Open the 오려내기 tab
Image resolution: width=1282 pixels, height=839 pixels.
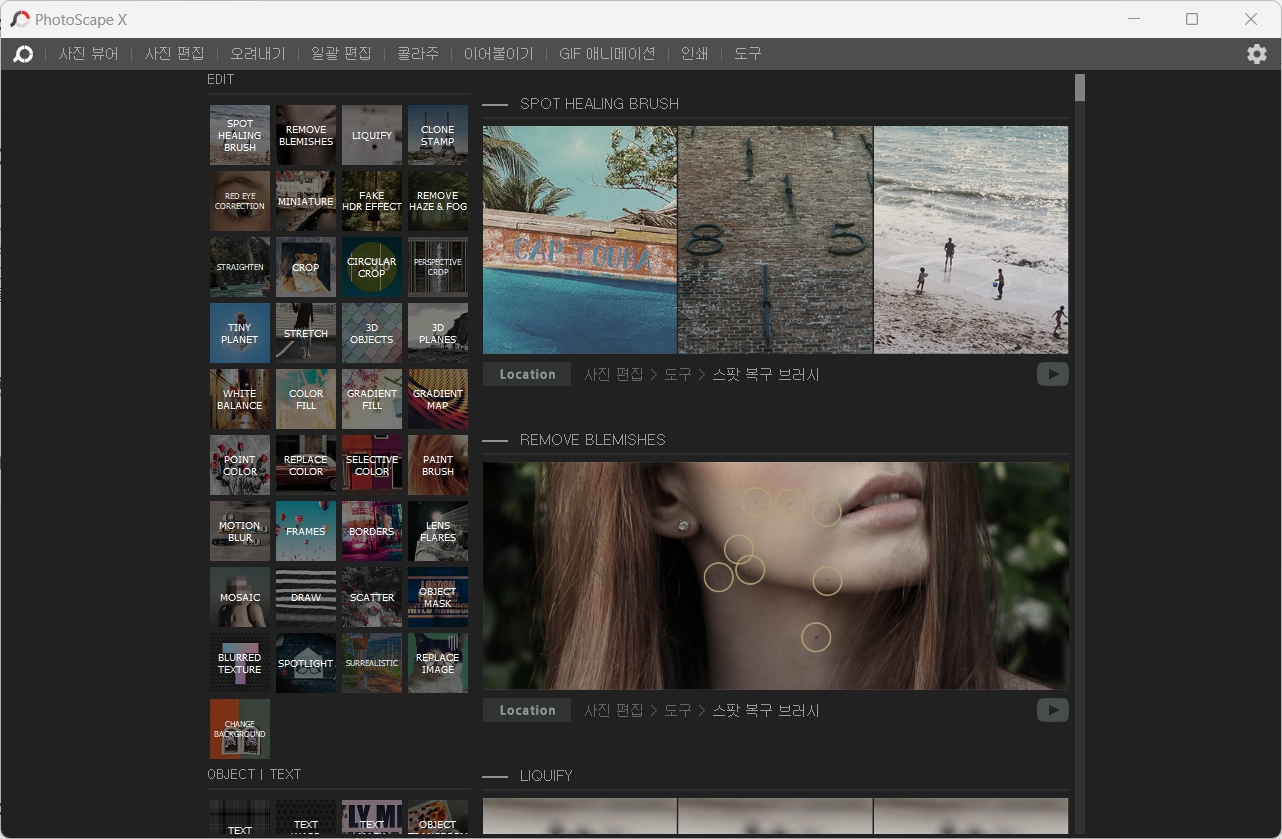coord(258,54)
